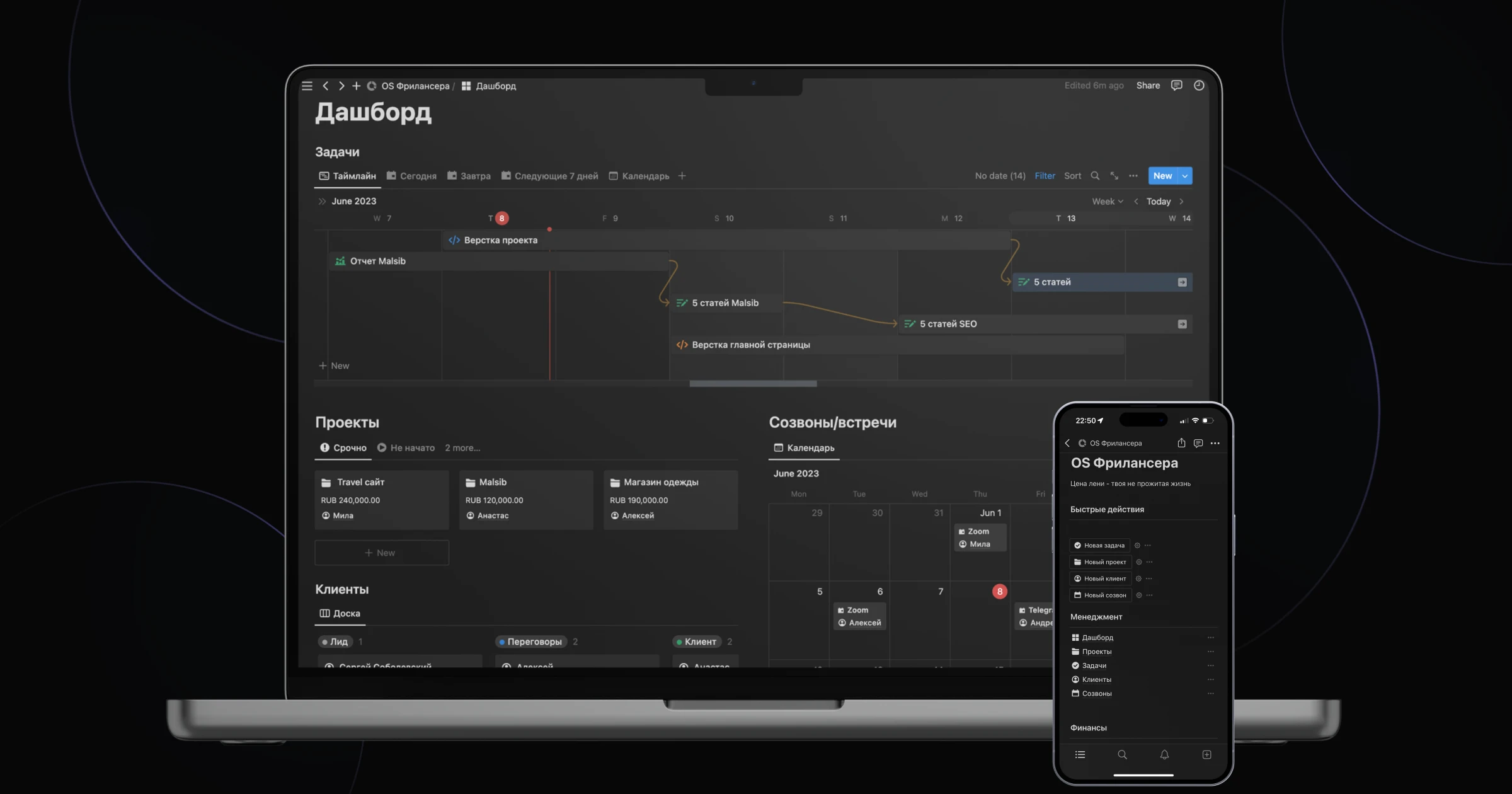The width and height of the screenshot is (1512, 794).
Task: Click the New button to add task
Action: coord(1163,176)
